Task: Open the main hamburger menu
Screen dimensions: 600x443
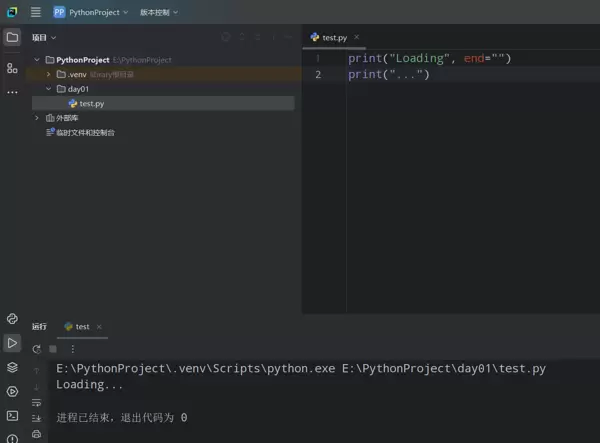Action: pyautogui.click(x=36, y=12)
